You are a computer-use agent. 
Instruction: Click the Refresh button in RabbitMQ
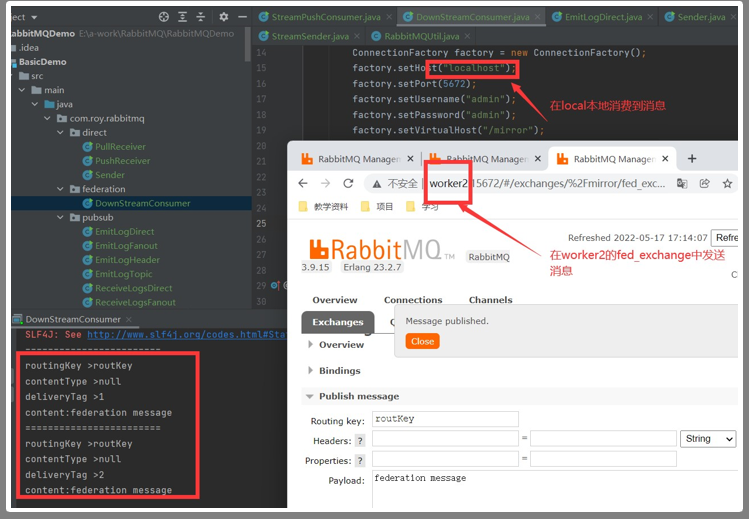tap(725, 238)
